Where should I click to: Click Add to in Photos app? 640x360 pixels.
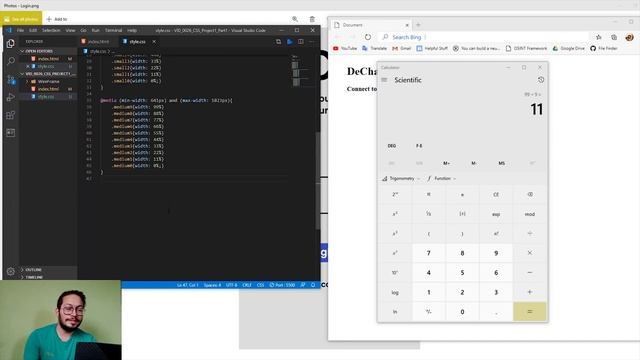point(57,19)
